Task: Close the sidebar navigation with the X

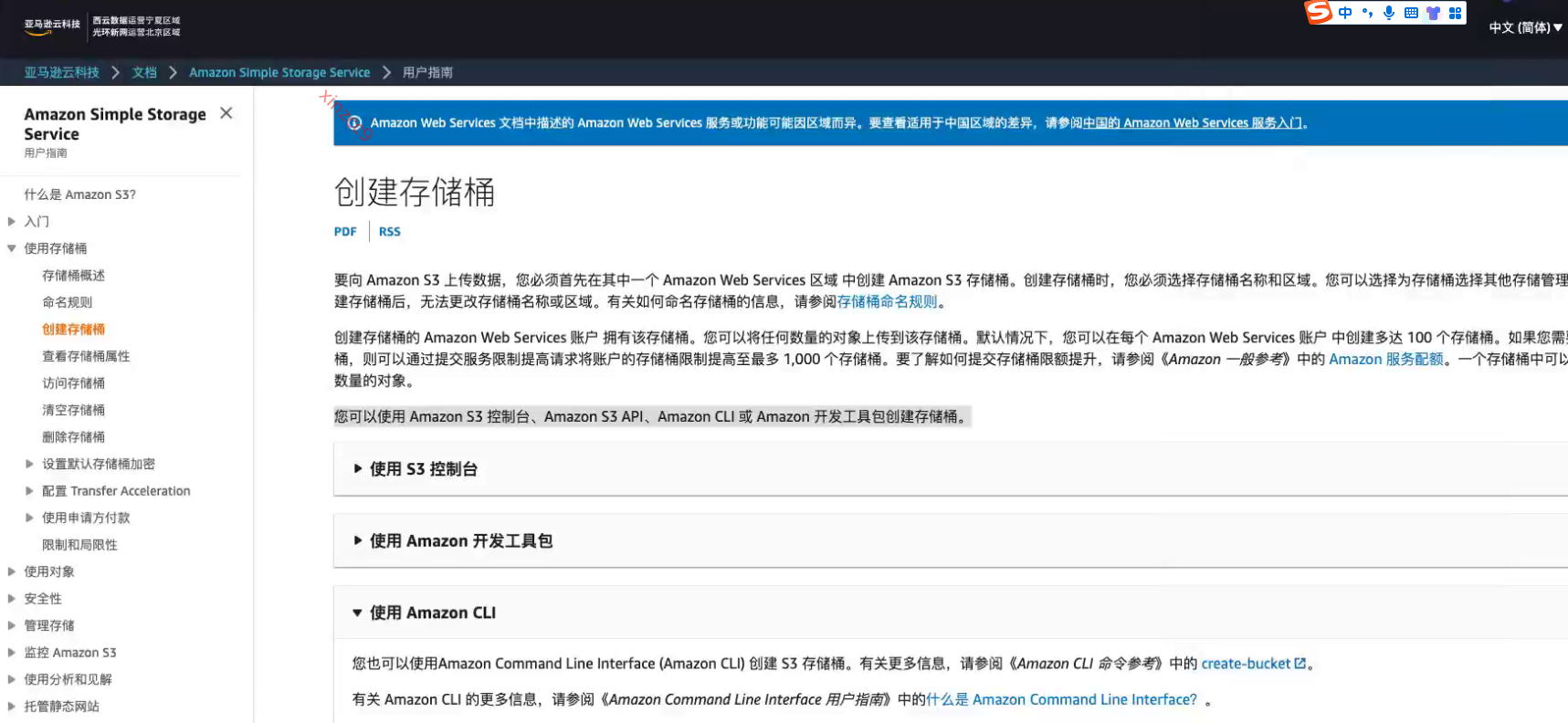Action: click(226, 113)
